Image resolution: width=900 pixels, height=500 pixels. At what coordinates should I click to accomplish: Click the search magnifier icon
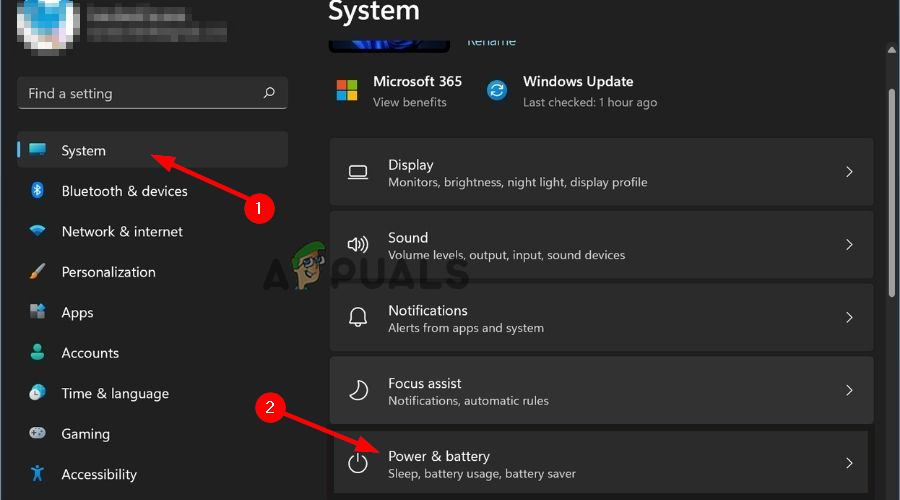pos(269,93)
